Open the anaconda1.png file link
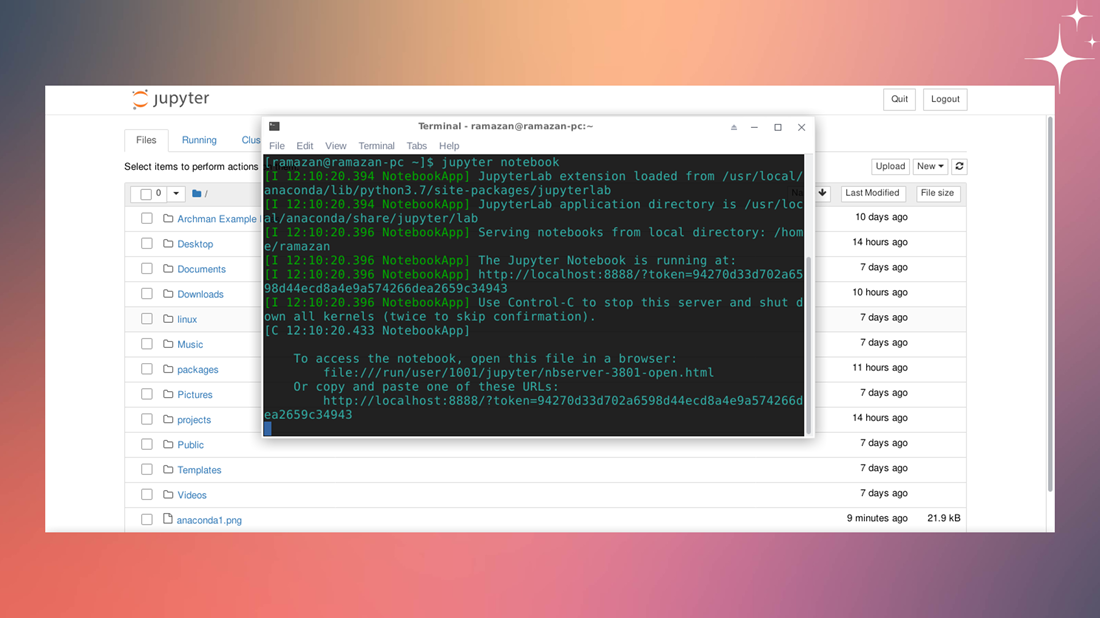The image size is (1100, 618). (x=209, y=520)
